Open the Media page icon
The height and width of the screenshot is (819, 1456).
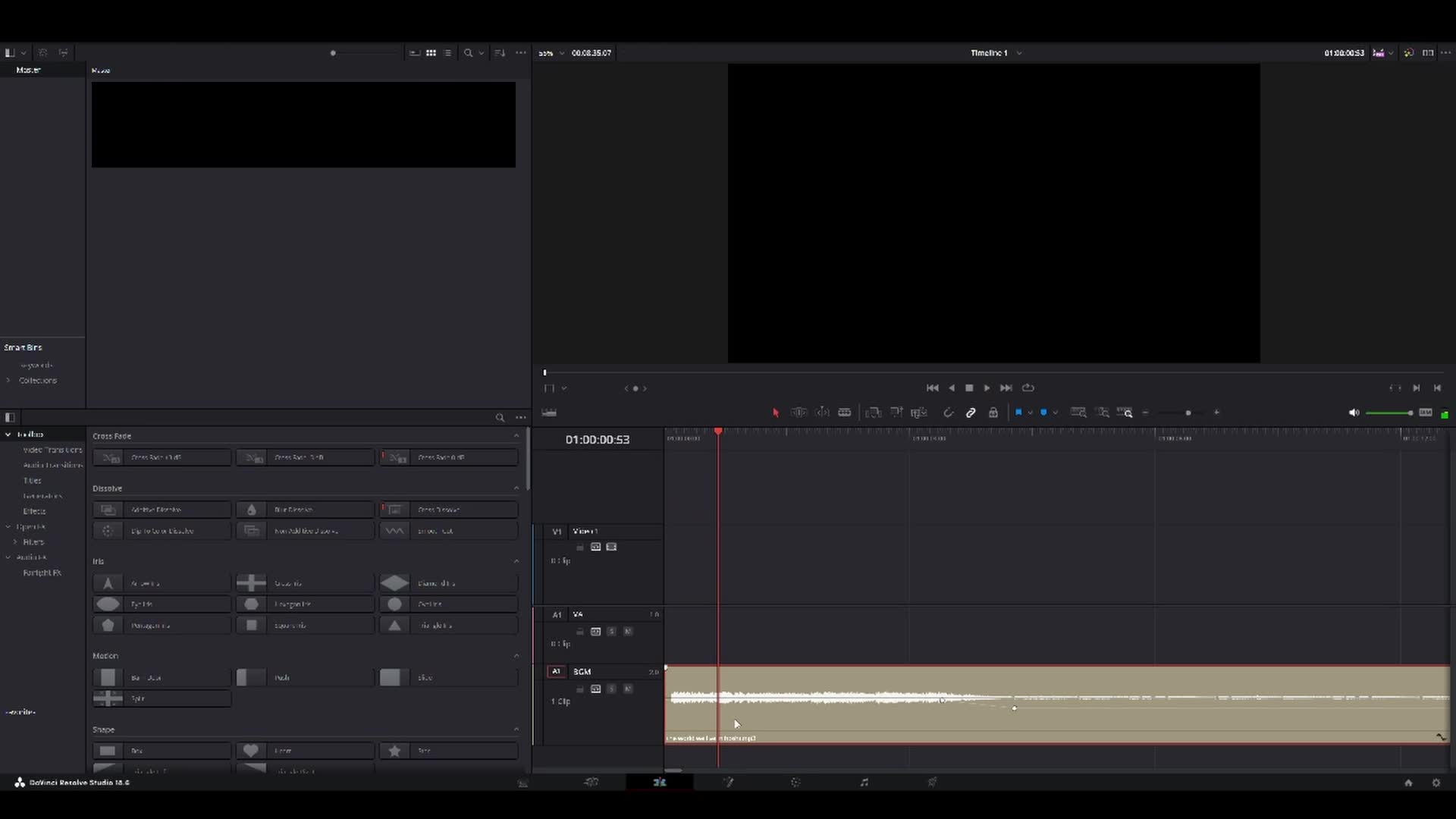(x=523, y=782)
